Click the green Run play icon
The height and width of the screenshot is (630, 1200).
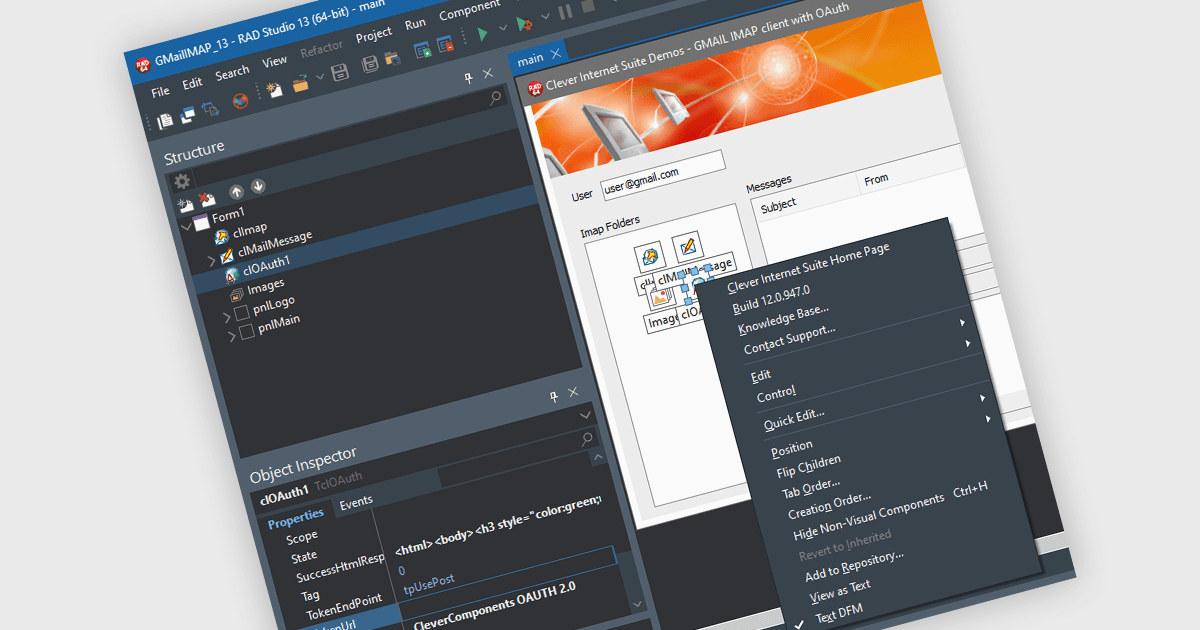(x=483, y=35)
